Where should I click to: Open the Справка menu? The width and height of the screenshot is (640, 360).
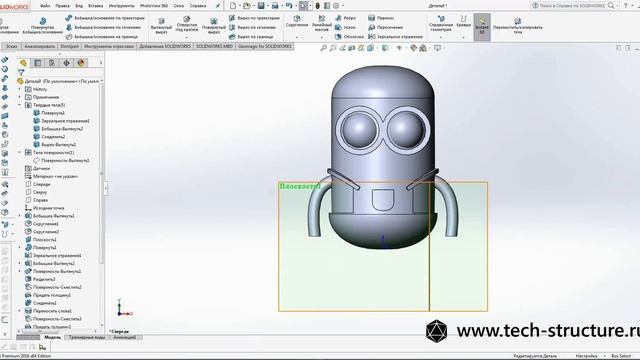(x=198, y=6)
